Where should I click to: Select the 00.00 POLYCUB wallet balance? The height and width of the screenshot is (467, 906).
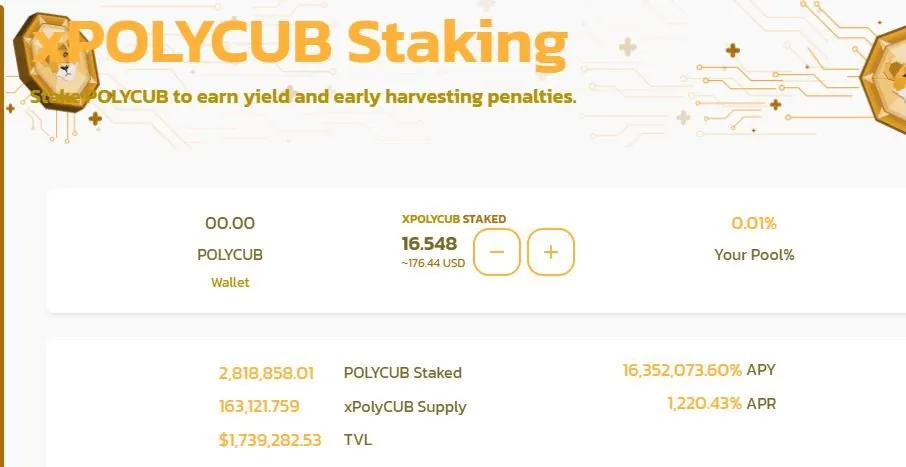tap(230, 223)
